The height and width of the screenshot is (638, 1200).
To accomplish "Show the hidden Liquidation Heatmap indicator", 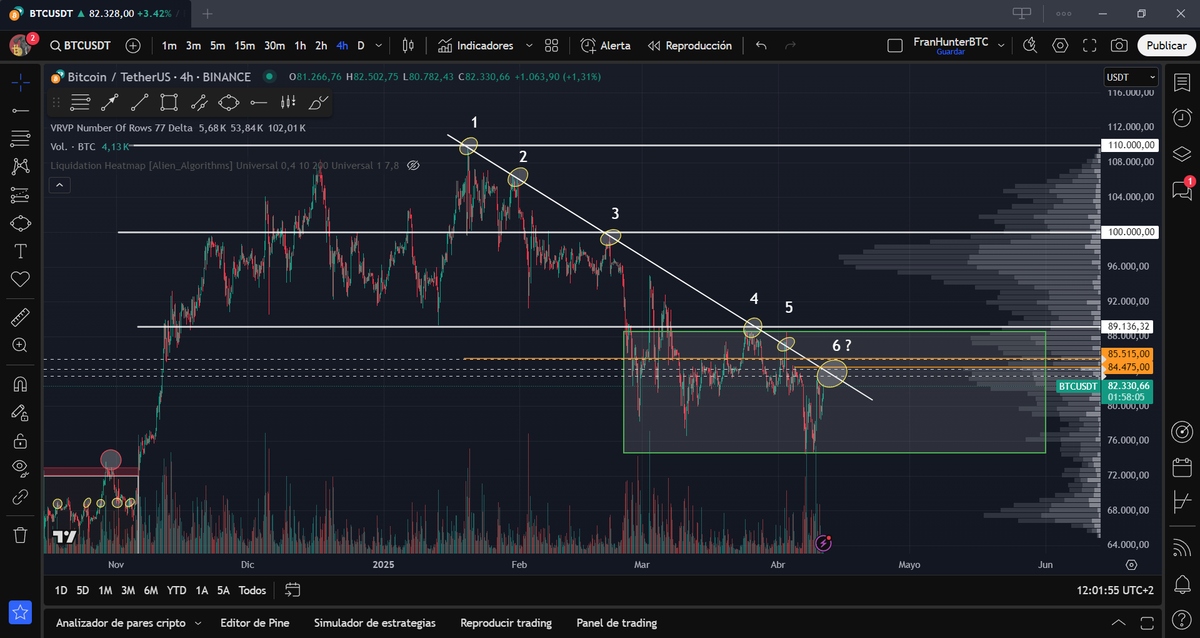I will (x=412, y=165).
